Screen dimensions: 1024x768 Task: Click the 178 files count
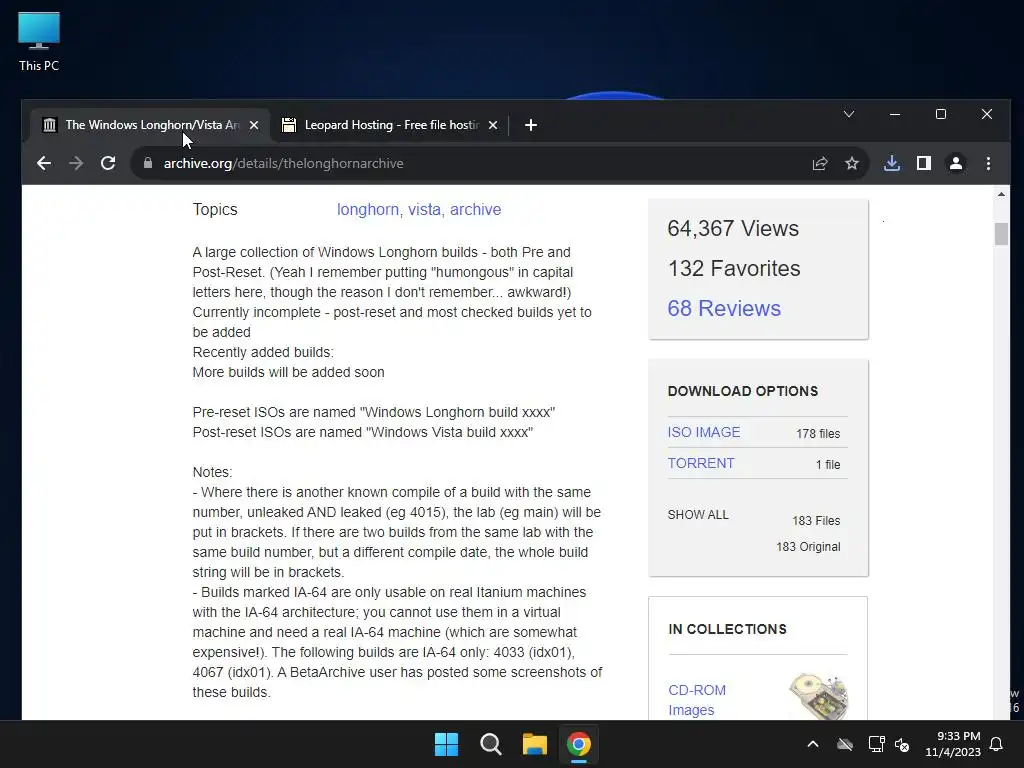pos(818,434)
